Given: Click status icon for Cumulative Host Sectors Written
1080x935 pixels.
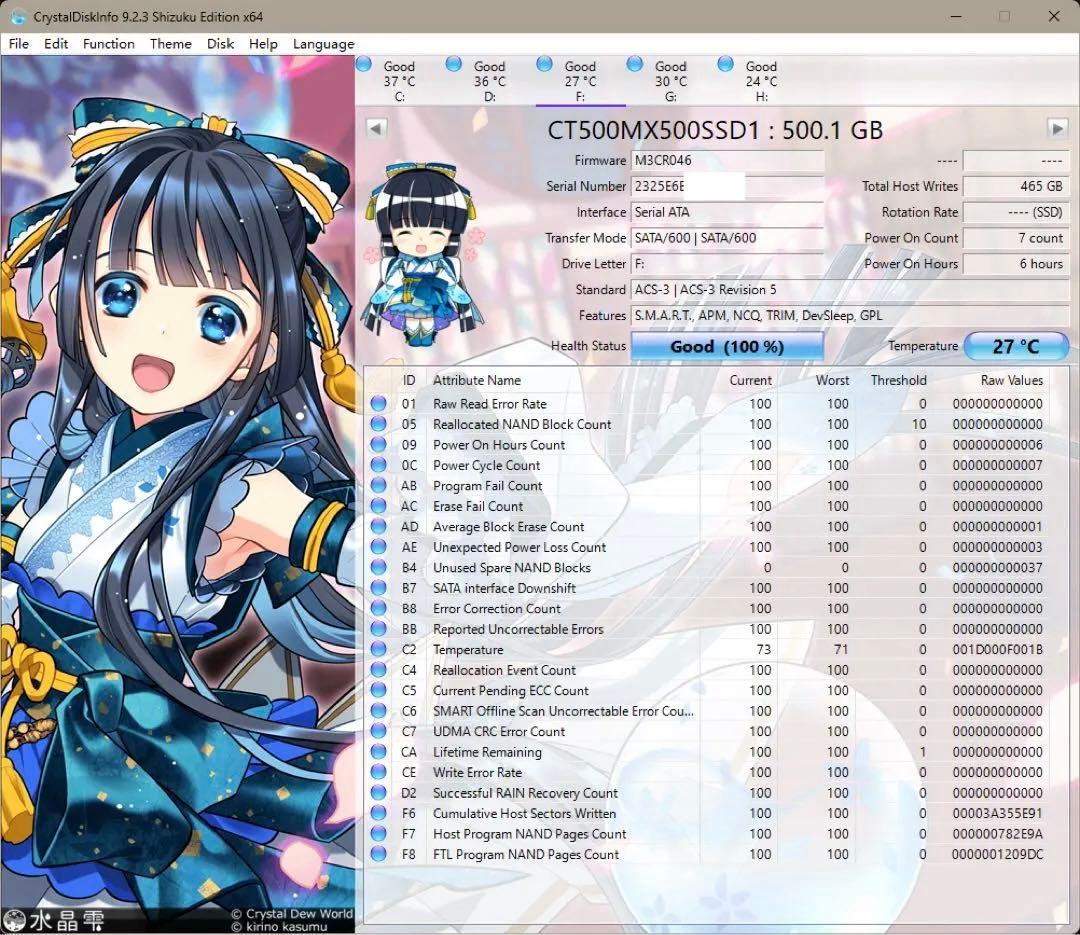Looking at the screenshot, I should pos(378,813).
